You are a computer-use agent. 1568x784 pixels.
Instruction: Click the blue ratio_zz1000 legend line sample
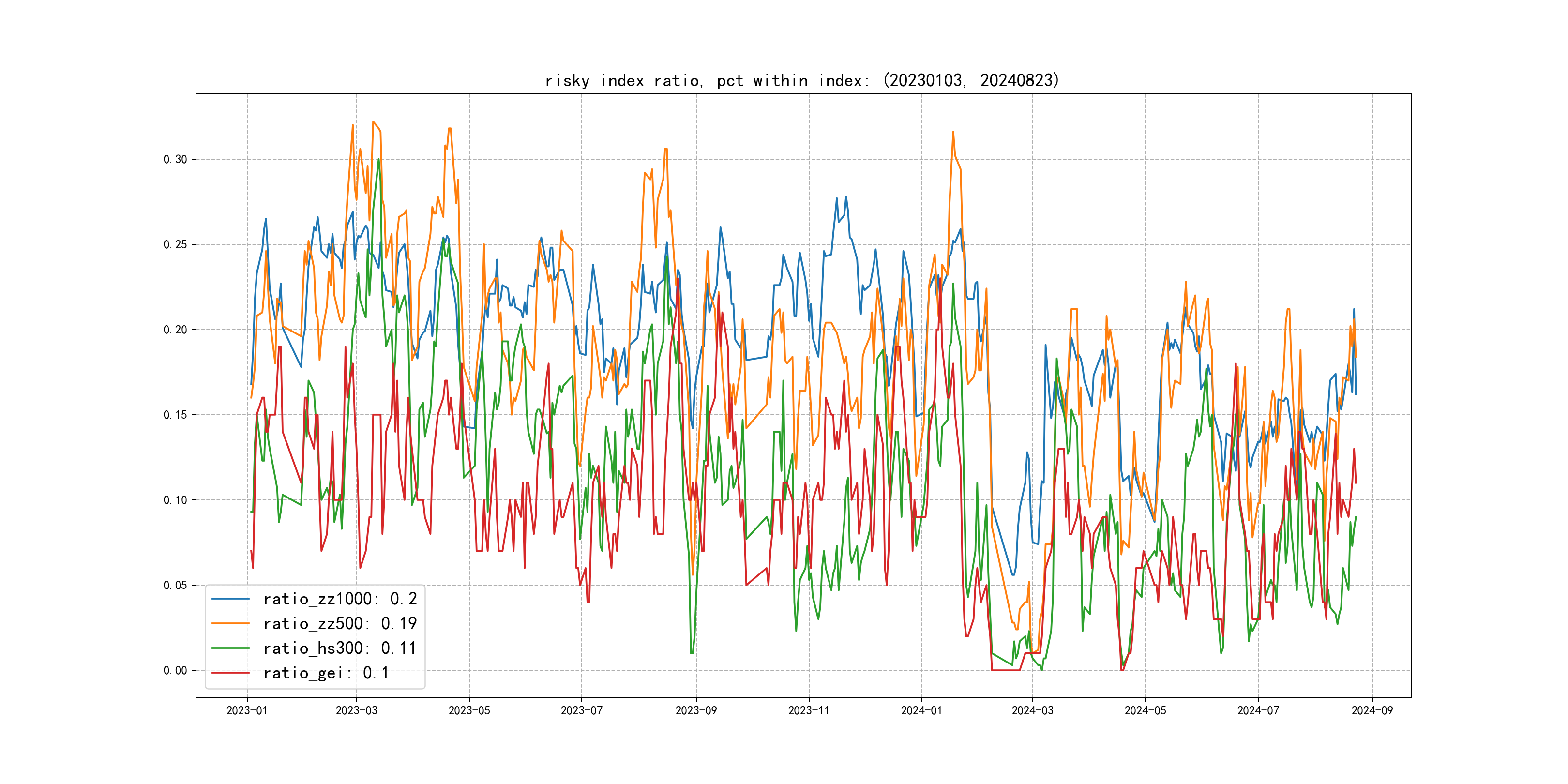pos(230,599)
